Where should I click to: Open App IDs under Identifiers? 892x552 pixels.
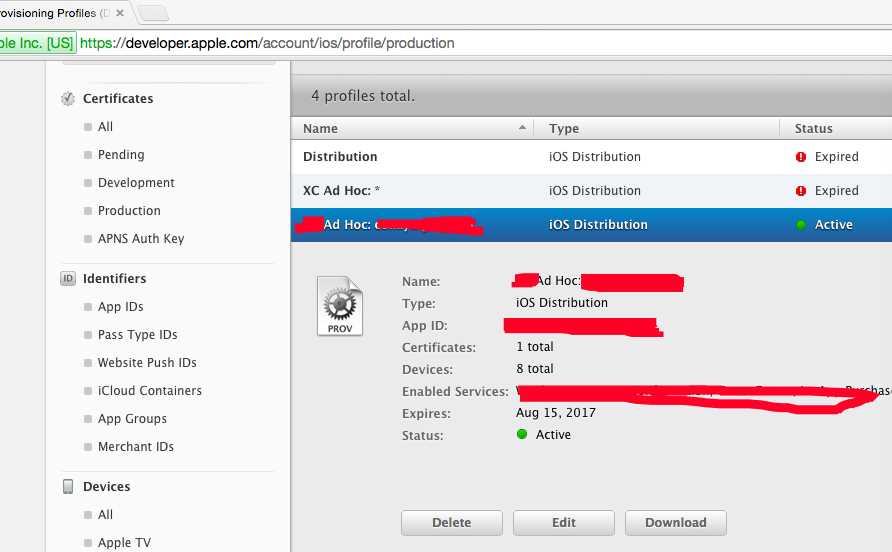coord(121,307)
